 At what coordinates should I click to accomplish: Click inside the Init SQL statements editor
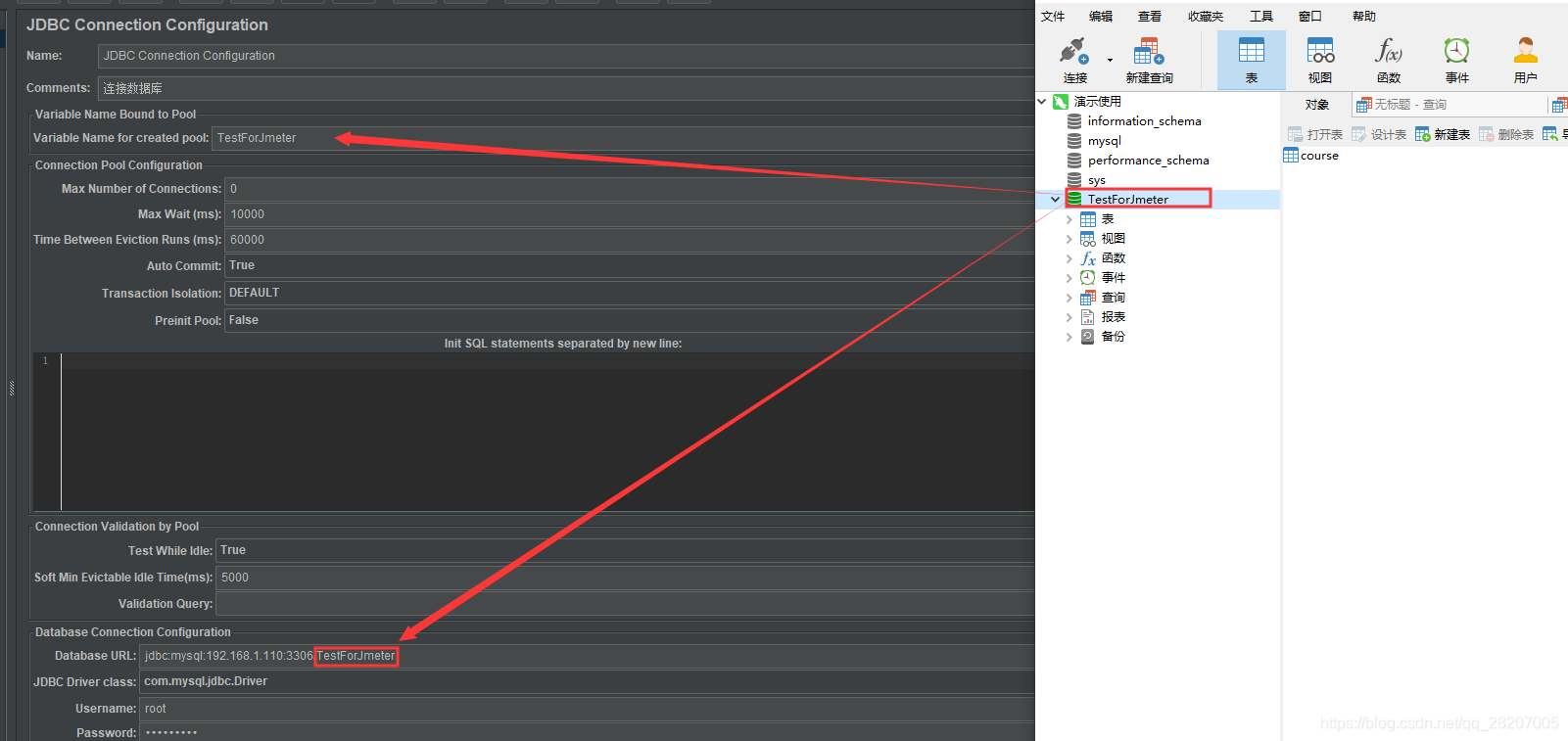[547, 432]
